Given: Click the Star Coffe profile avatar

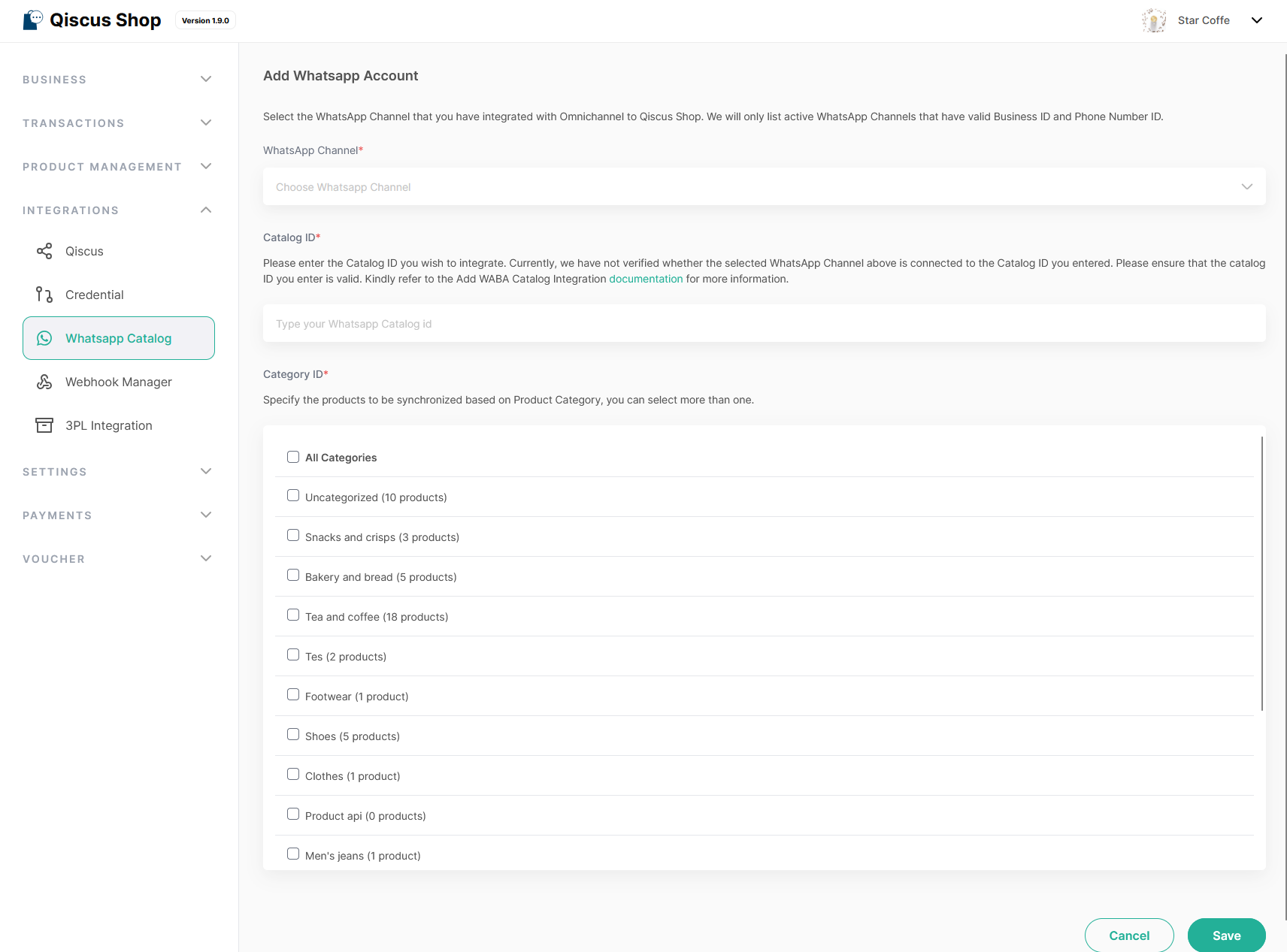Looking at the screenshot, I should coord(1154,20).
